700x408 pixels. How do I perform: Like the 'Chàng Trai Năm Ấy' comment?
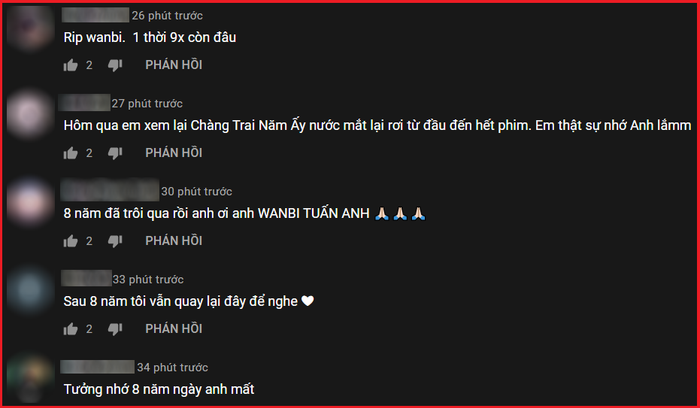pyautogui.click(x=71, y=154)
